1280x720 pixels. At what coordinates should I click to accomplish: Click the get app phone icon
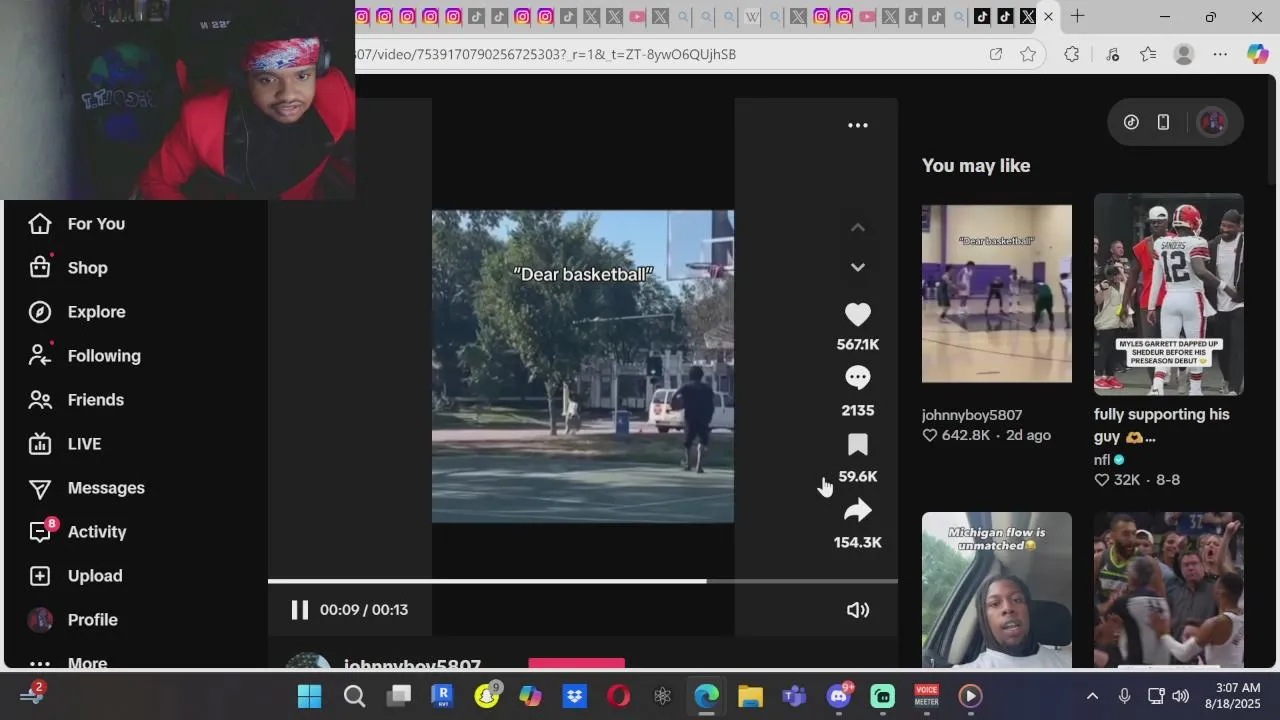tap(1163, 122)
